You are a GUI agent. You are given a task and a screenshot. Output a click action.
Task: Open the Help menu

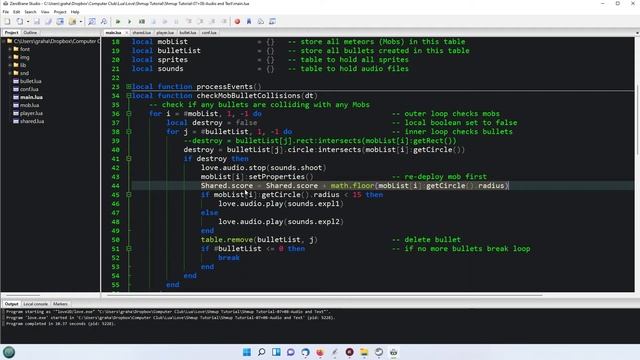tap(75, 12)
